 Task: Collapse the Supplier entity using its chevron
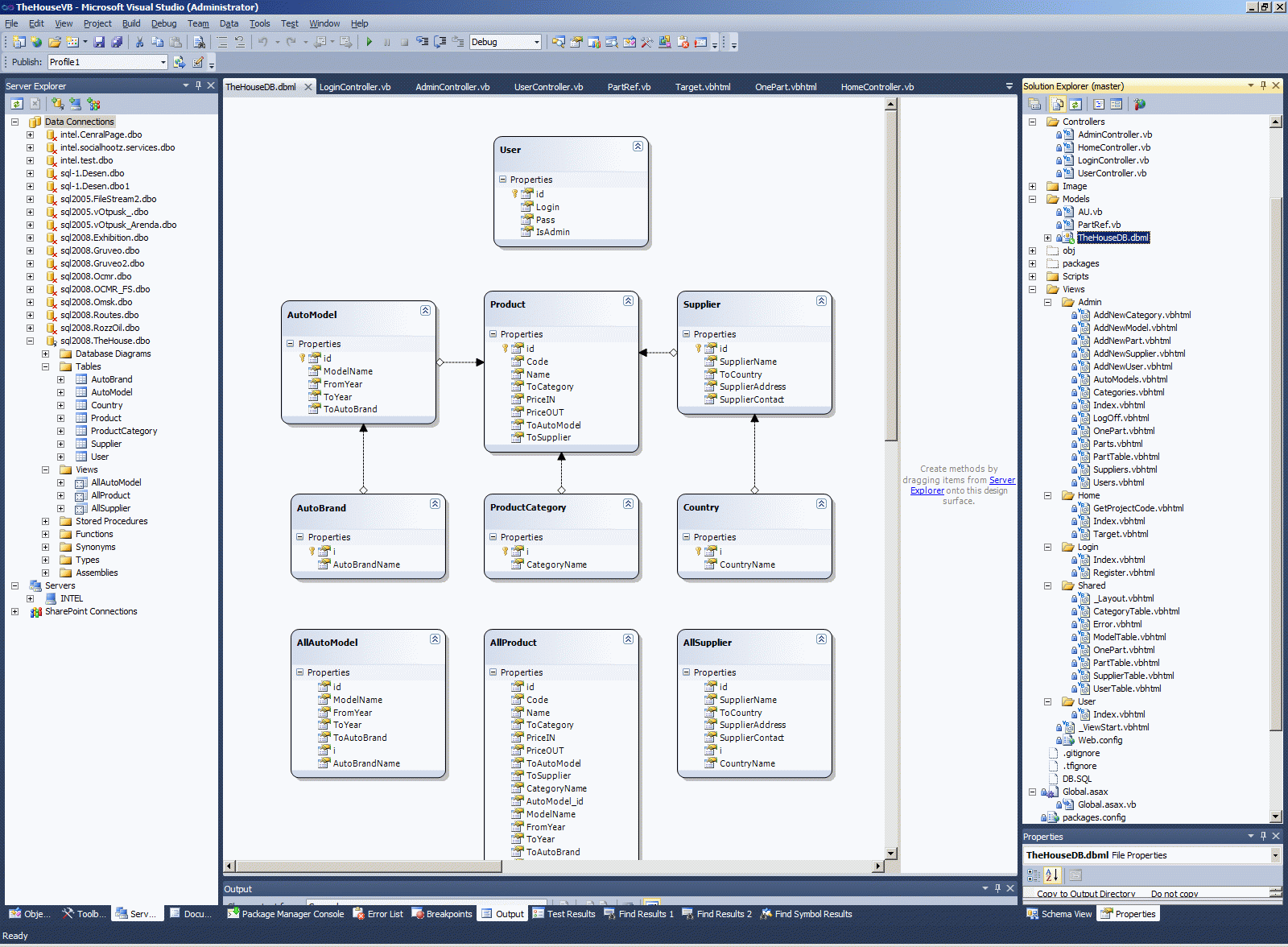coord(821,300)
